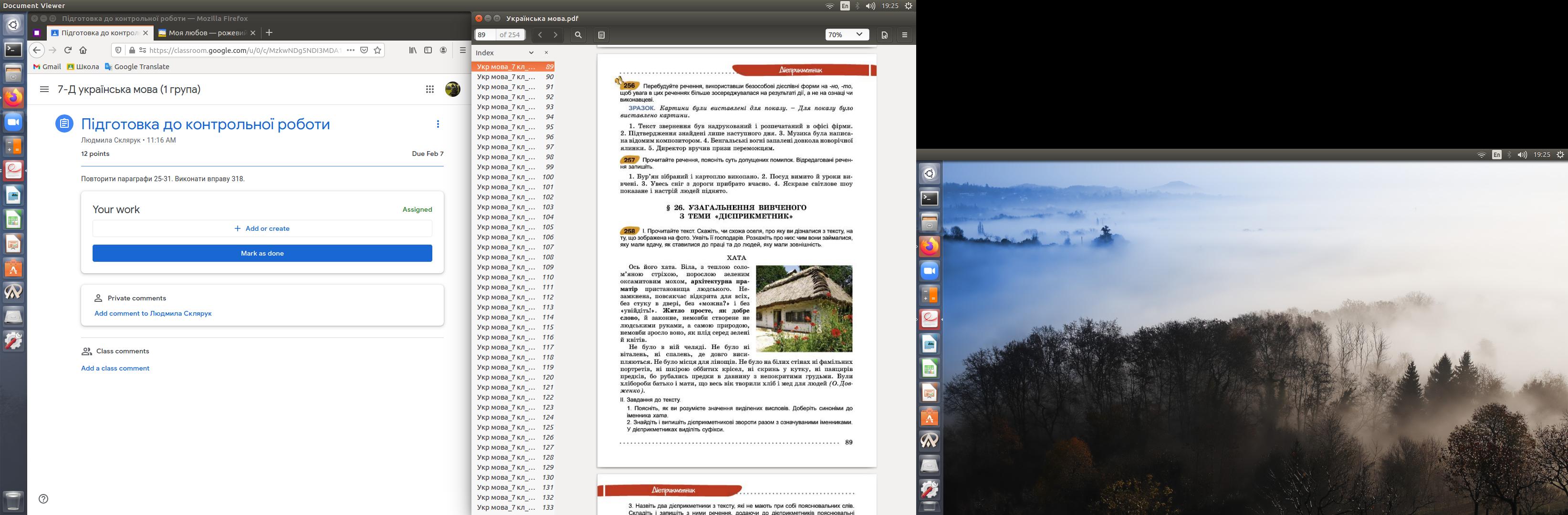Open Google apps grid icon
Image resolution: width=1568 pixels, height=515 pixels.
tap(430, 89)
